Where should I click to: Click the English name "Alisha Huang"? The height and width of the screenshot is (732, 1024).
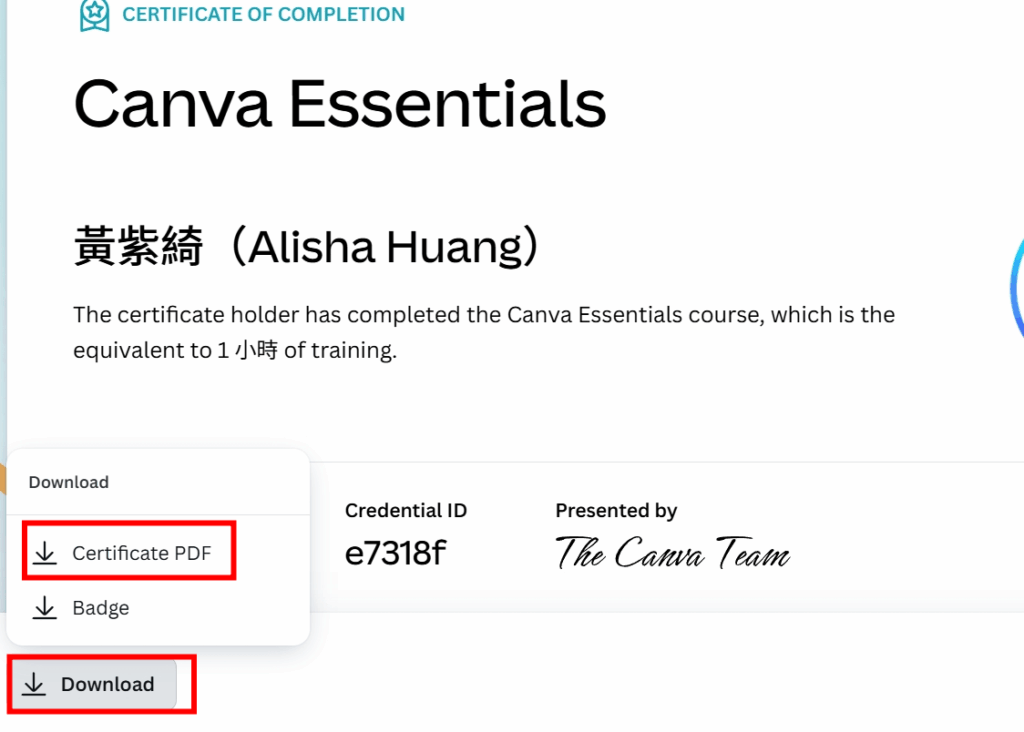pos(385,247)
